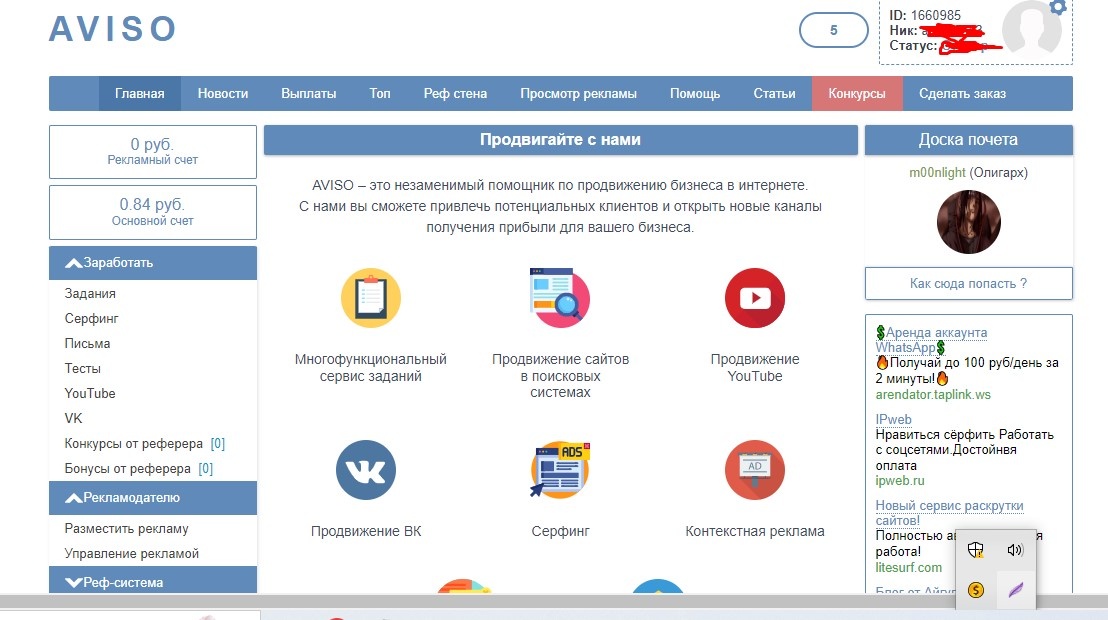Screen dimensions: 1108x620
Task: Open the profile settings gear icon
Action: [x=1057, y=7]
